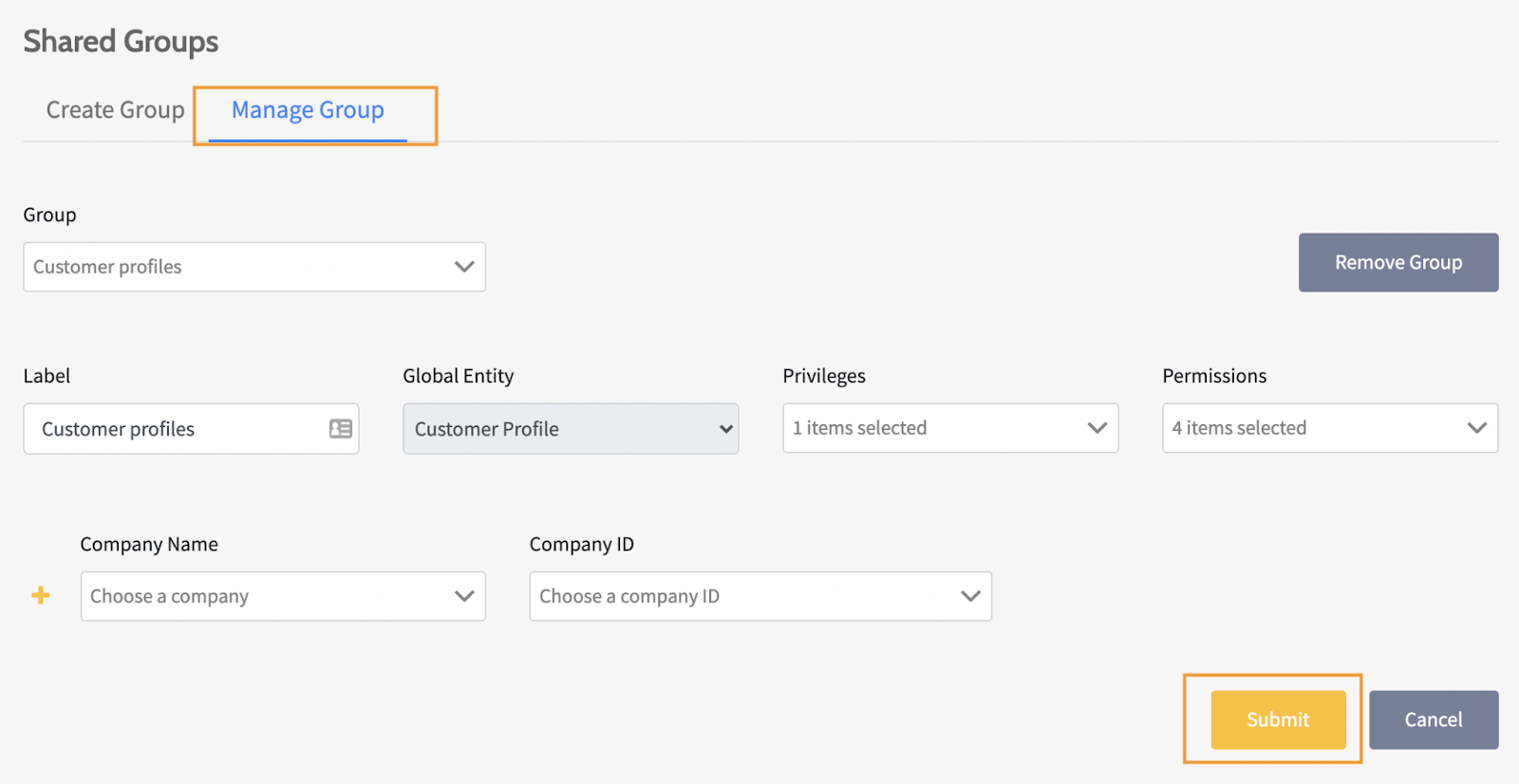Click the Cancel button

coord(1433,719)
